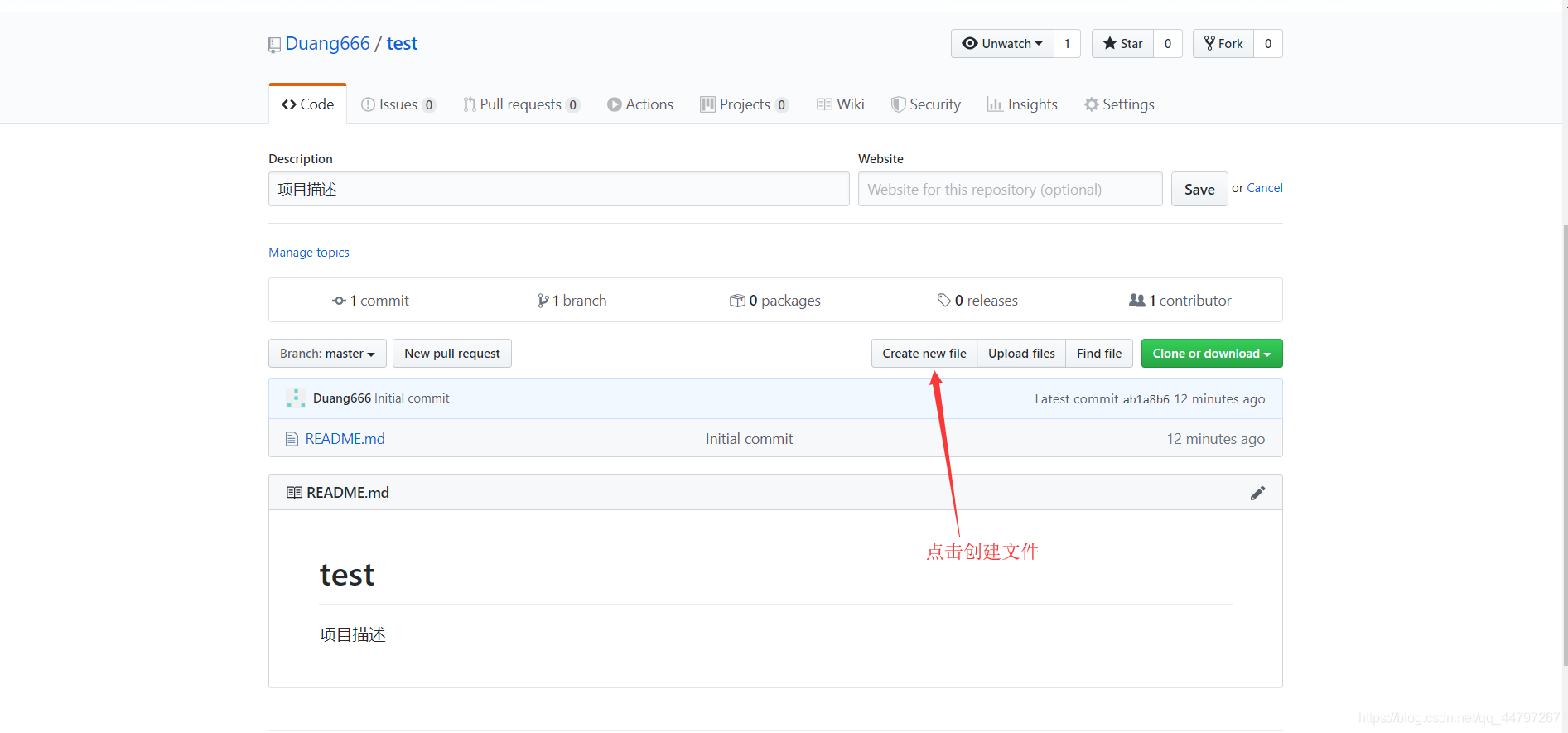The width and height of the screenshot is (1568, 733).
Task: Focus the Website input field
Action: [1011, 190]
